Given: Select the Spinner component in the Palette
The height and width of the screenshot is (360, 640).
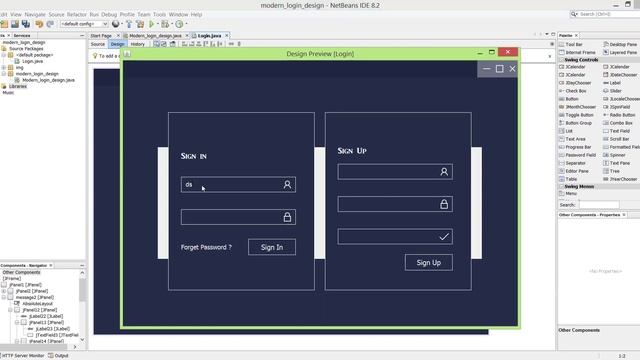Looking at the screenshot, I should [x=614, y=155].
